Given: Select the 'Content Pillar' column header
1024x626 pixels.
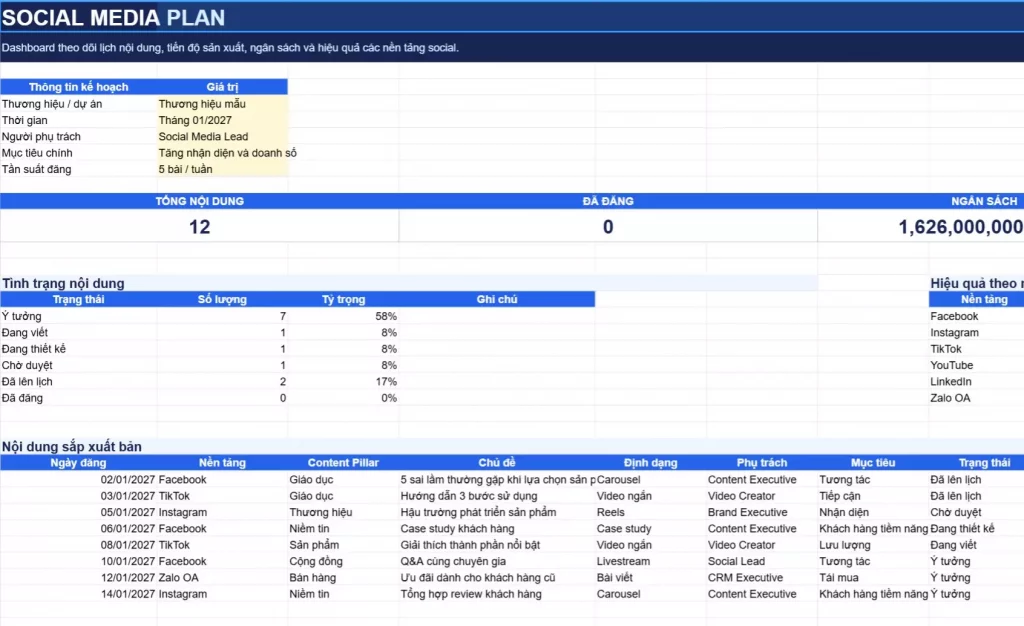Looking at the screenshot, I should pyautogui.click(x=343, y=462).
